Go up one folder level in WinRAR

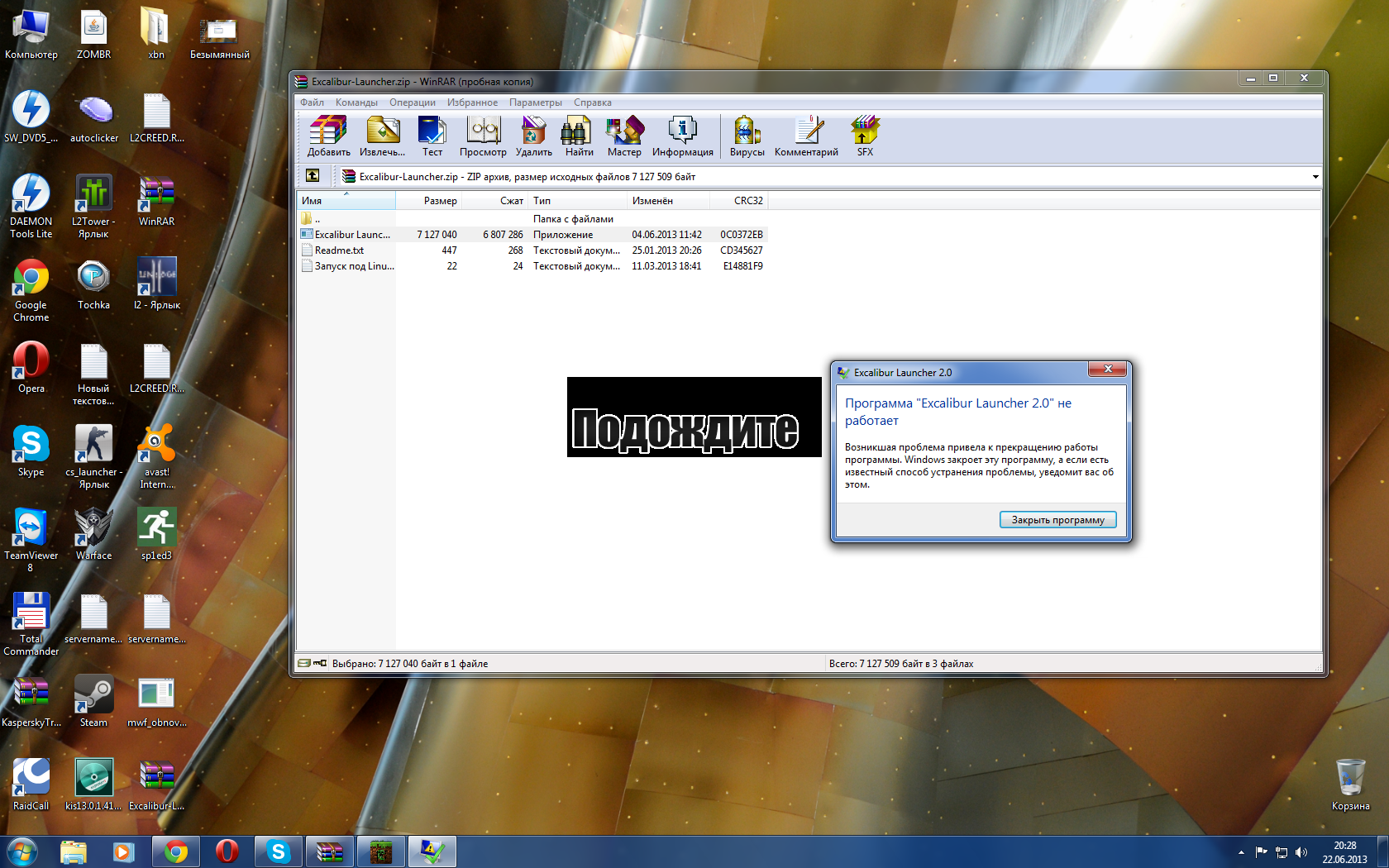(x=313, y=175)
